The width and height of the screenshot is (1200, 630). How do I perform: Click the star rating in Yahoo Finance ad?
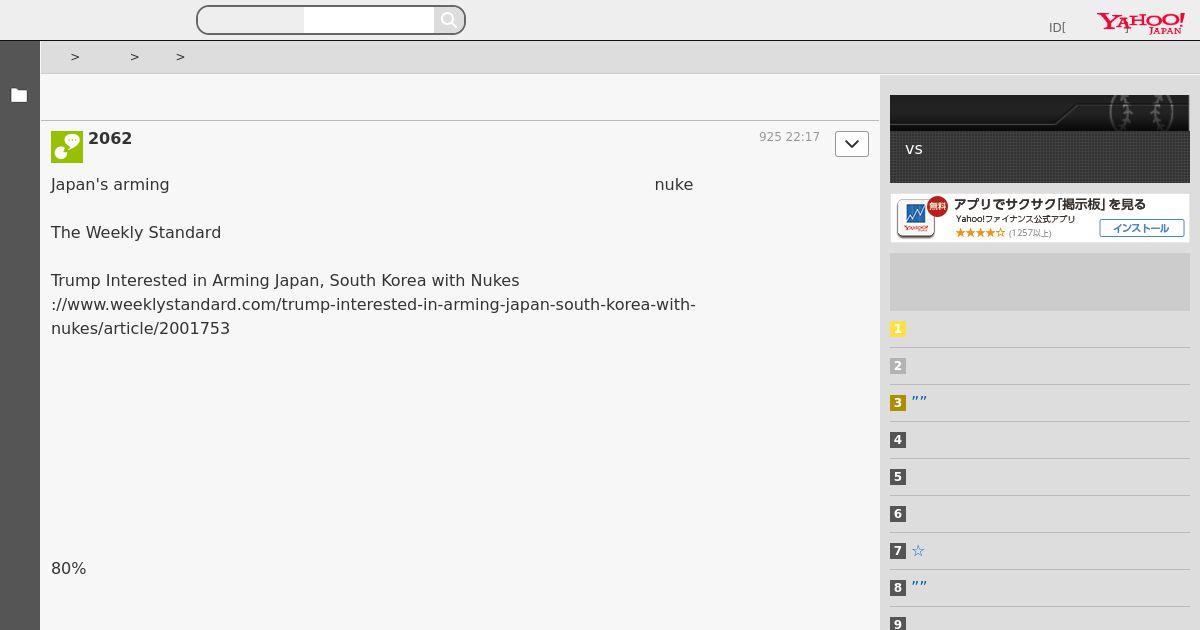click(980, 233)
